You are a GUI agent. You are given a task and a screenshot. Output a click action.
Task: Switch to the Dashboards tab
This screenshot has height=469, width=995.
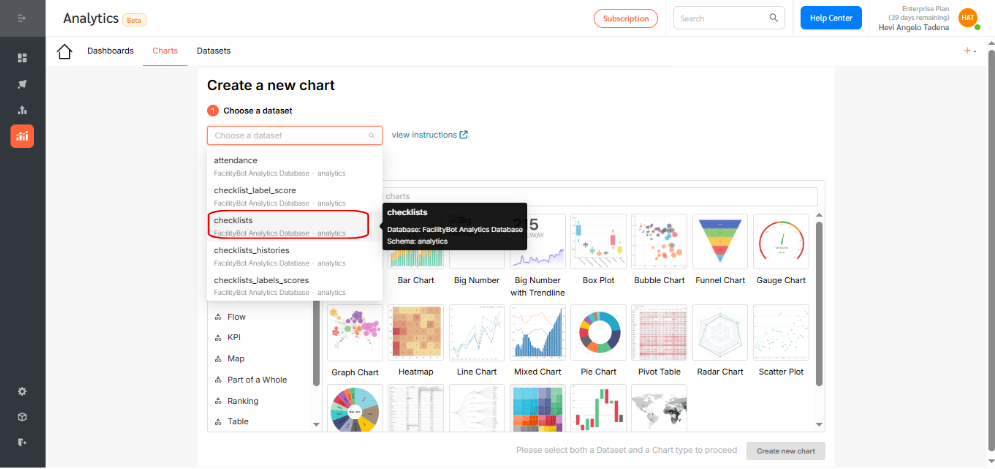110,51
